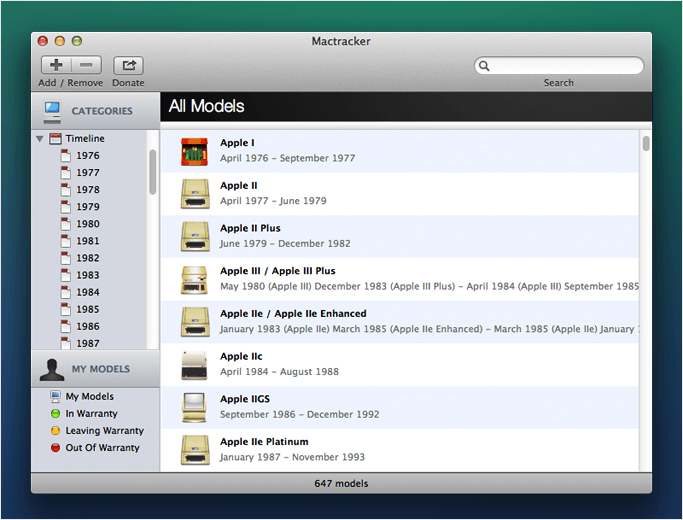
Task: Click the Apple II Plus computer thumbnail
Action: coord(195,236)
